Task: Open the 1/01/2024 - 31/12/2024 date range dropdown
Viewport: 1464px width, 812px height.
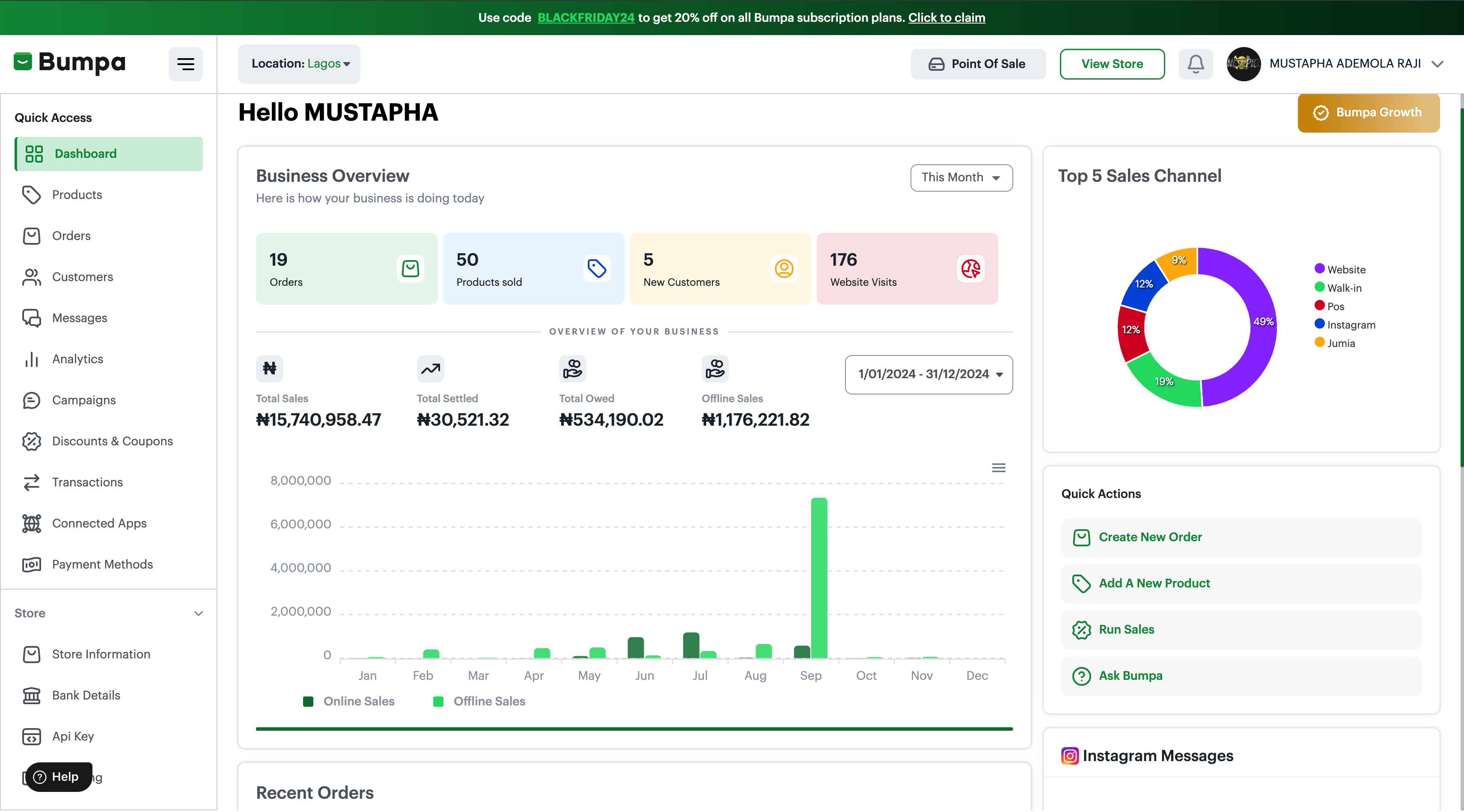Action: [x=928, y=374]
